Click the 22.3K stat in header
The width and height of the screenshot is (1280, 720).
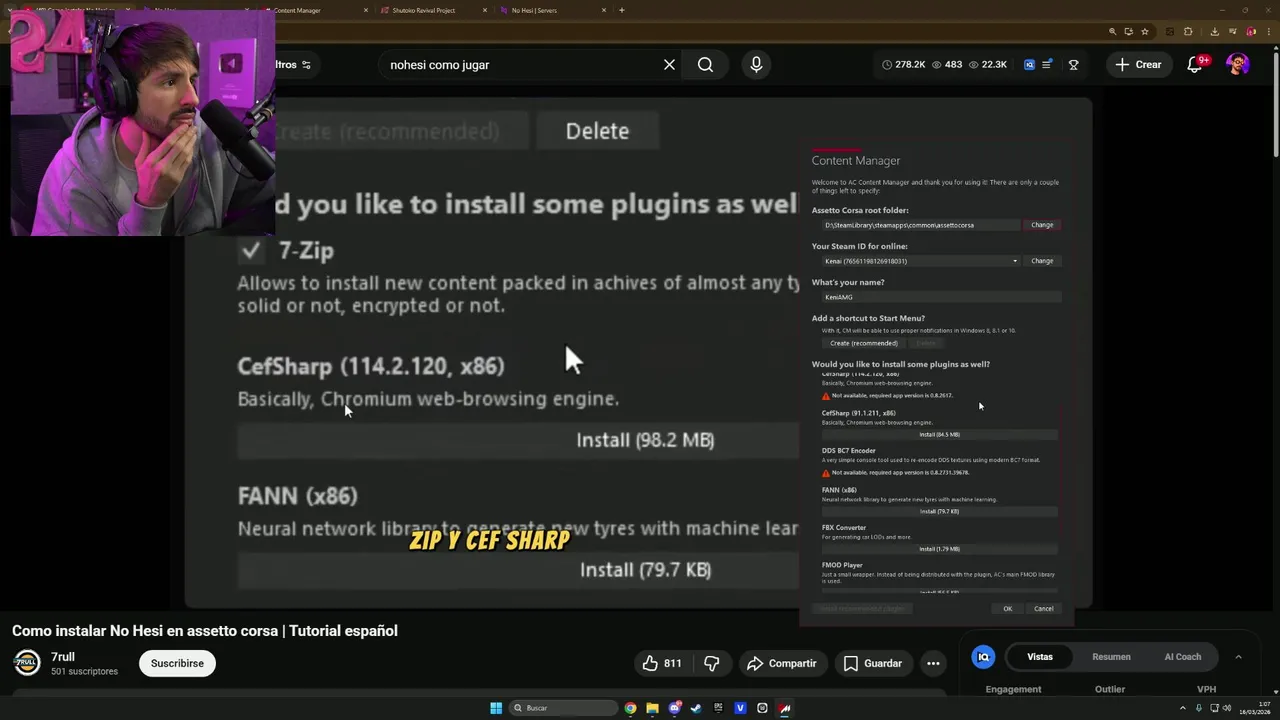pyautogui.click(x=987, y=64)
